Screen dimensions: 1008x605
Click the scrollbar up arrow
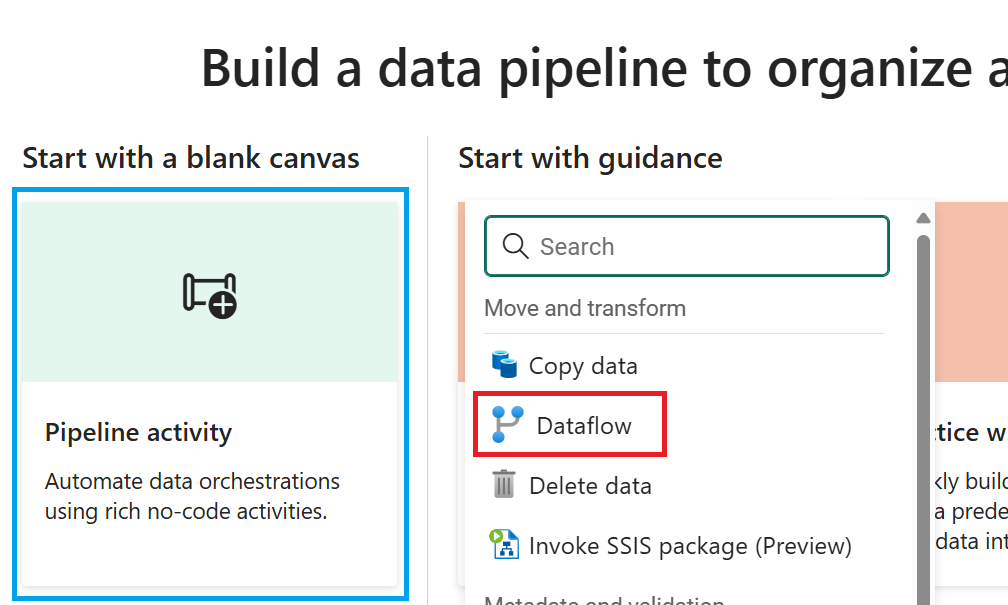click(x=923, y=217)
